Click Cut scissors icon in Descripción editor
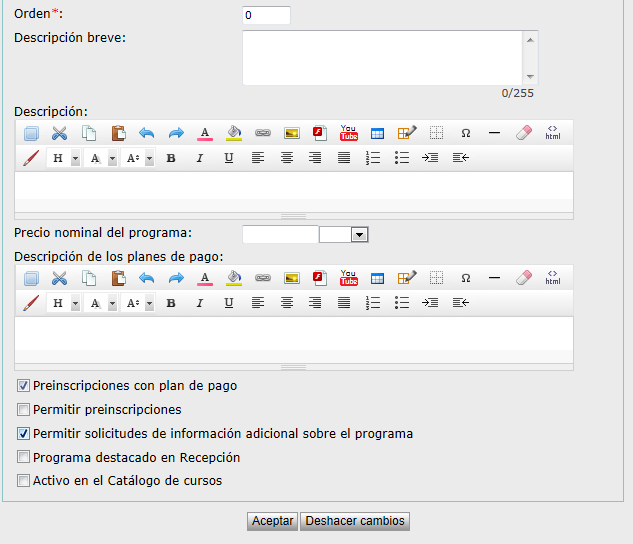 (59, 133)
